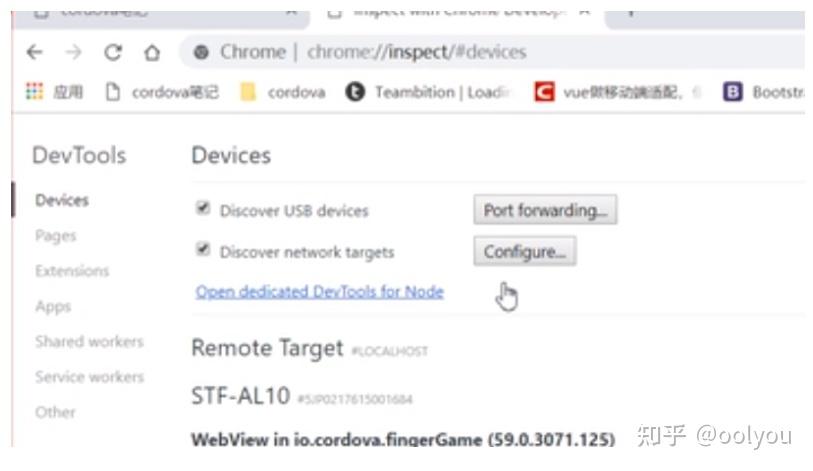The image size is (813, 471).
Task: Select Service workers in sidebar
Action: (89, 377)
